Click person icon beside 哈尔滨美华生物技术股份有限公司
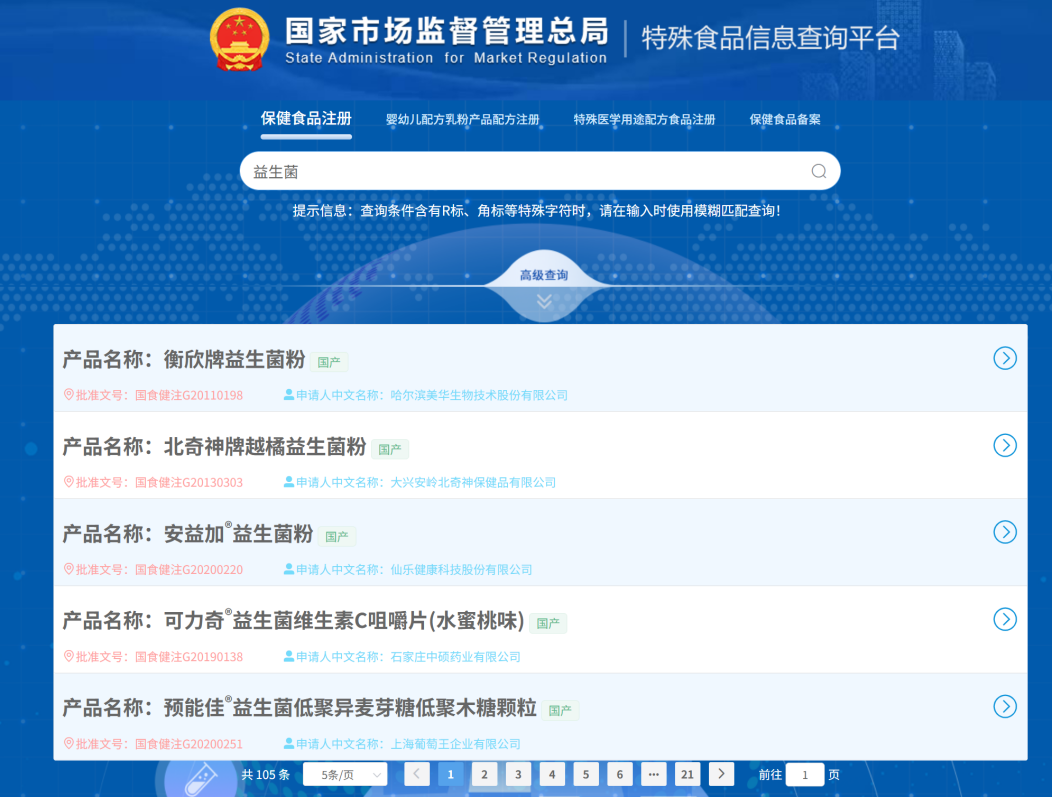 (x=288, y=394)
